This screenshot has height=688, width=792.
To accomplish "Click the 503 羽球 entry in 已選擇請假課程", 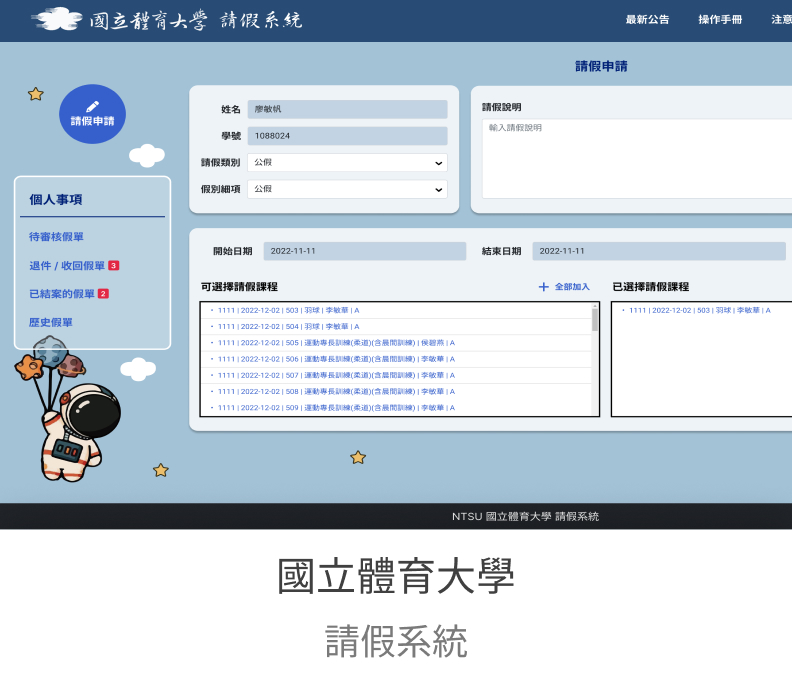I will click(x=699, y=310).
